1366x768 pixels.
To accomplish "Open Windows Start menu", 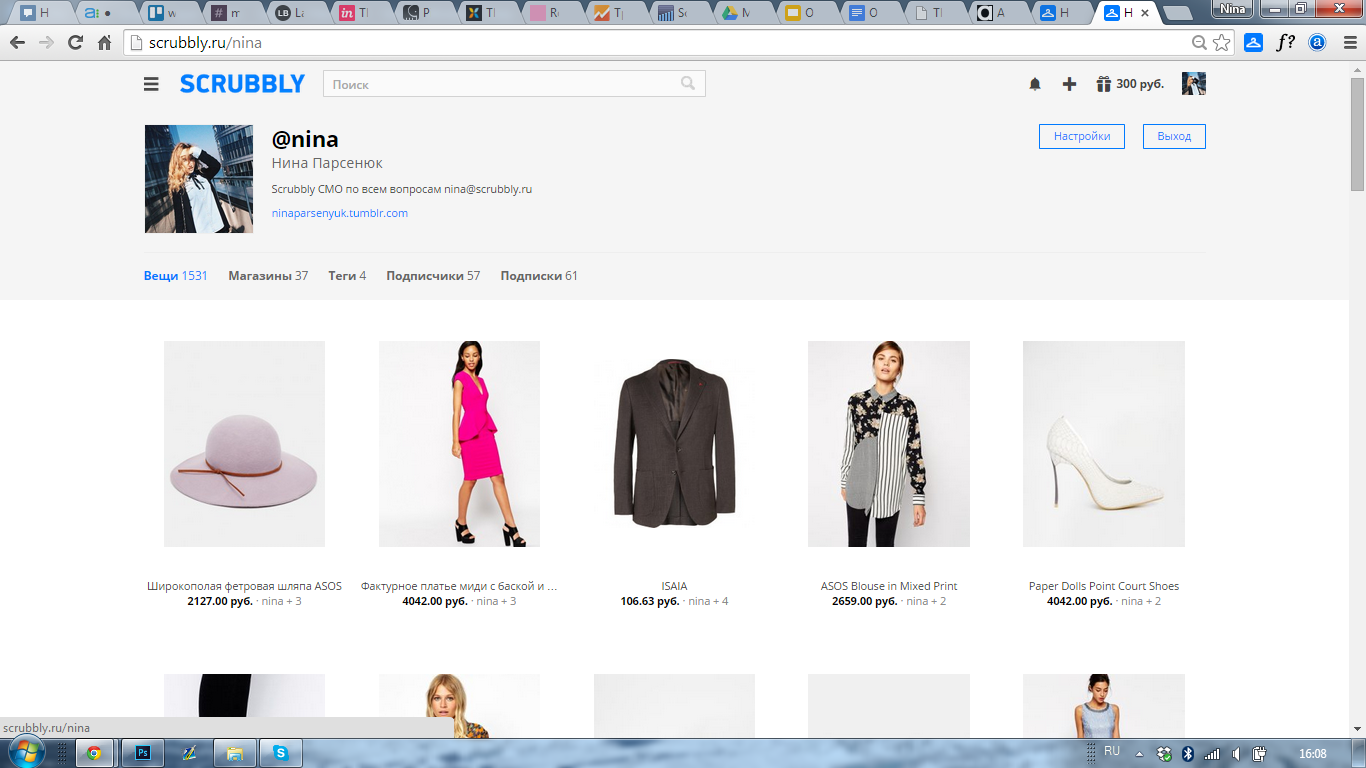I will click(26, 752).
